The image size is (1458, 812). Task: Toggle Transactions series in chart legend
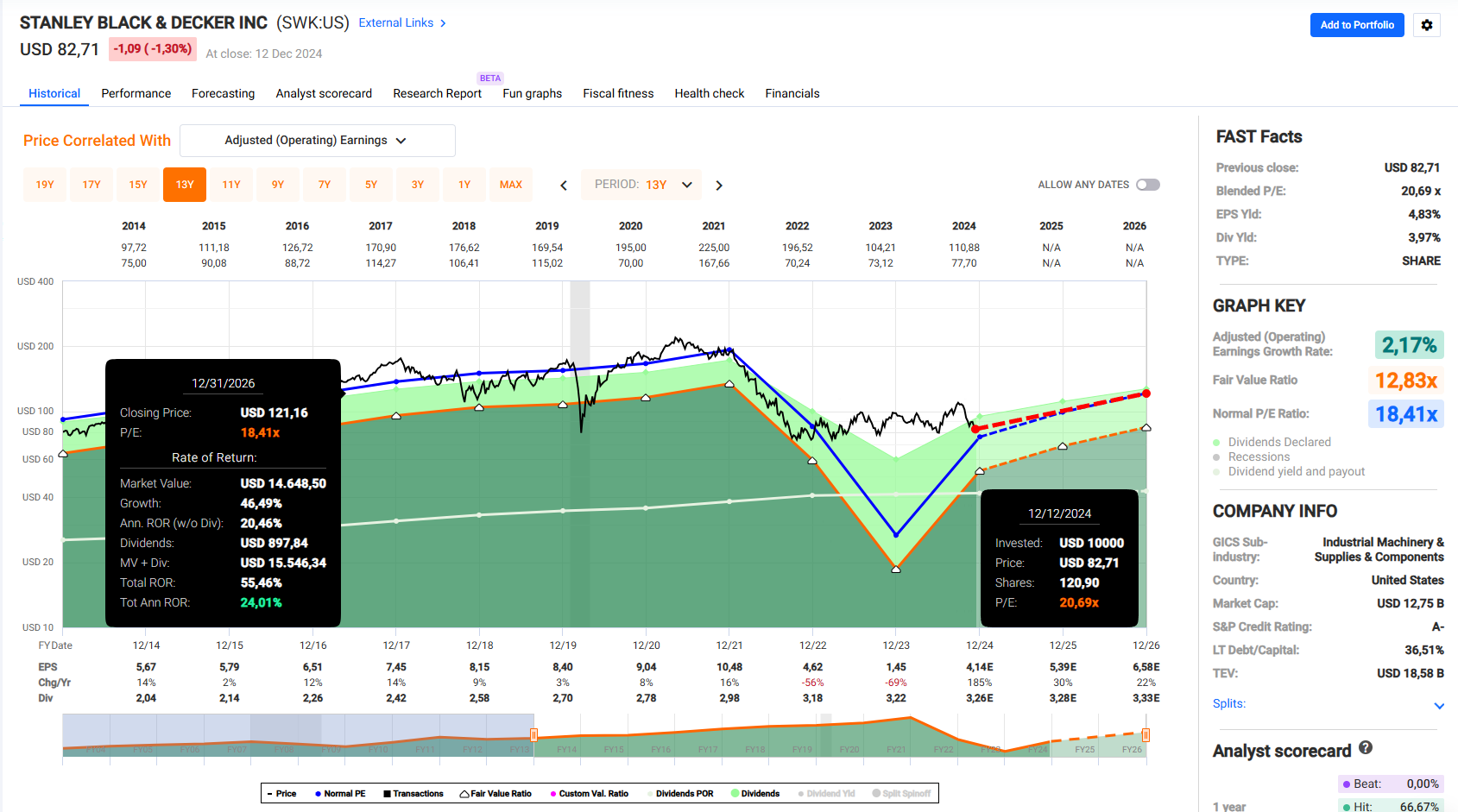(413, 794)
